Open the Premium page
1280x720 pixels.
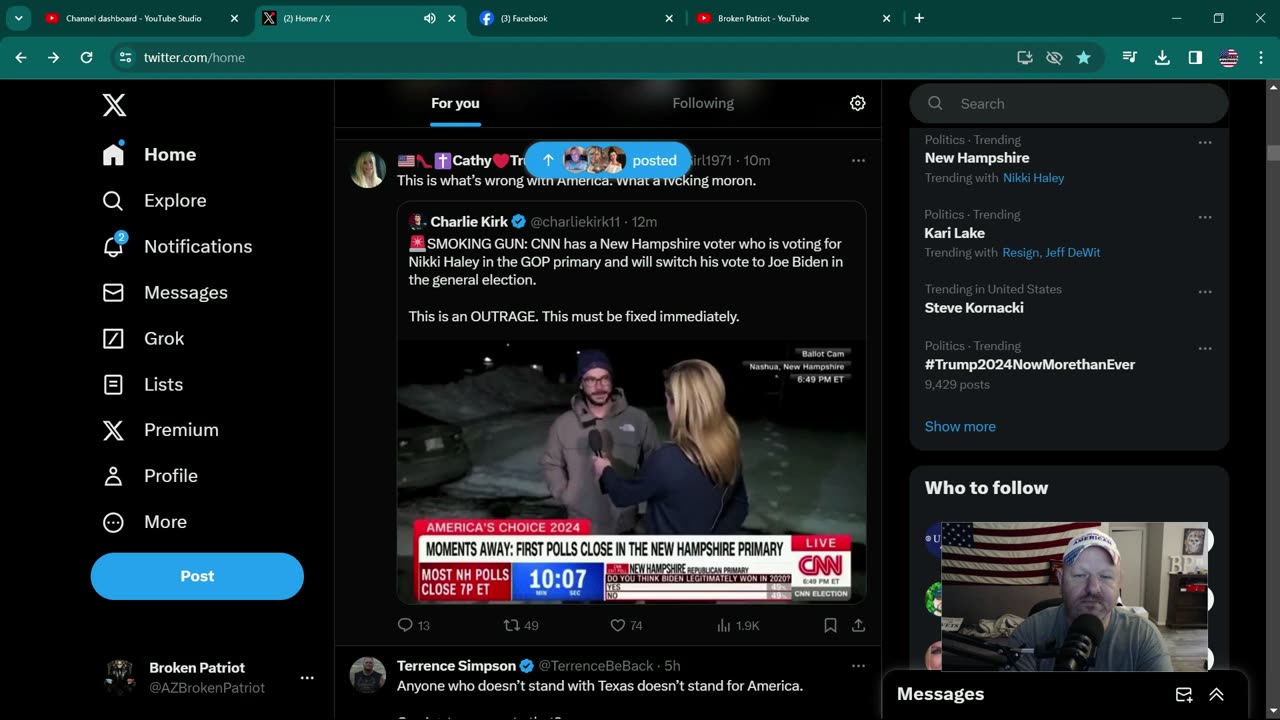(161, 430)
